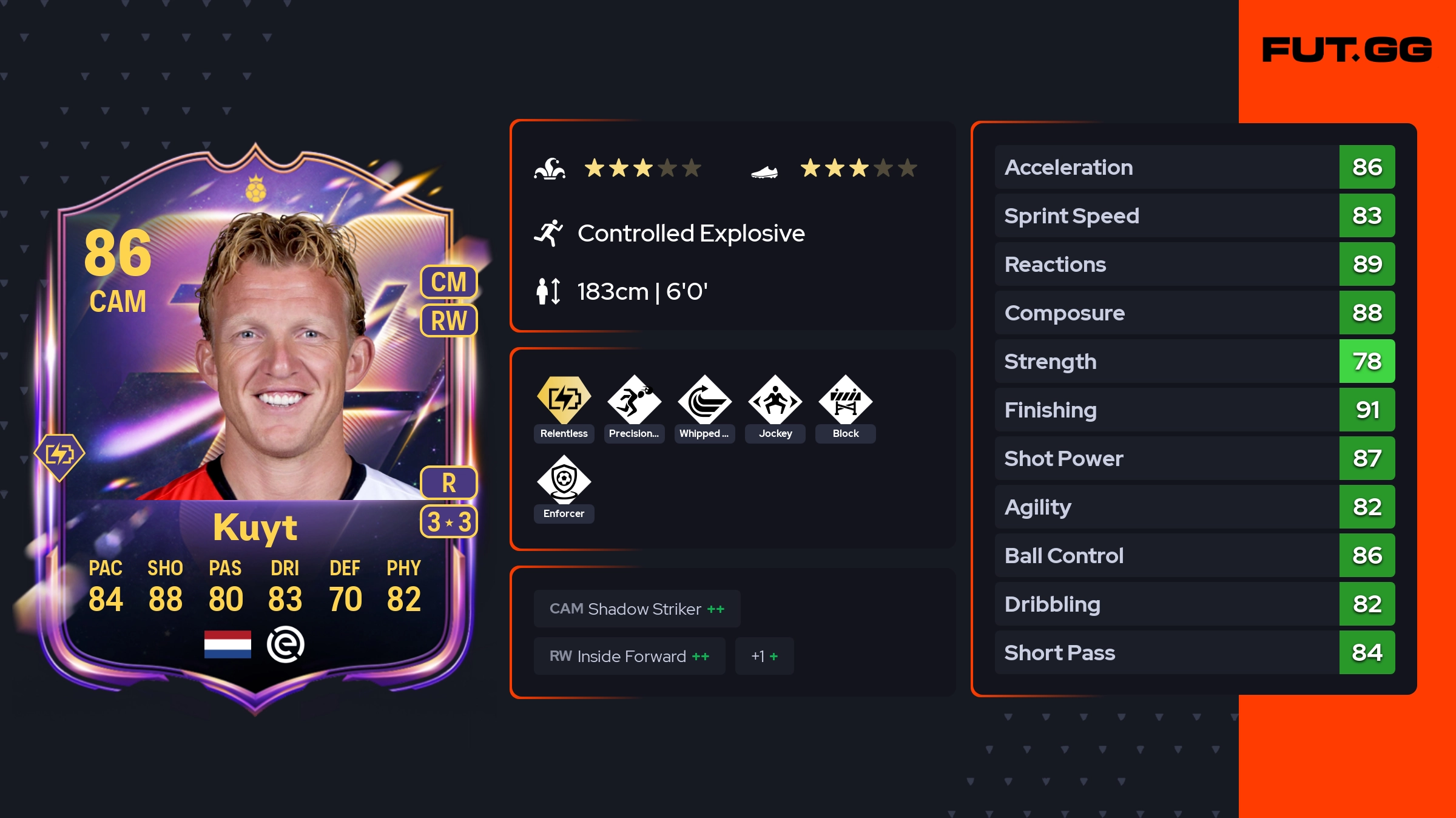Select the Jockey playstyle icon
This screenshot has width=1456, height=818.
pos(775,399)
